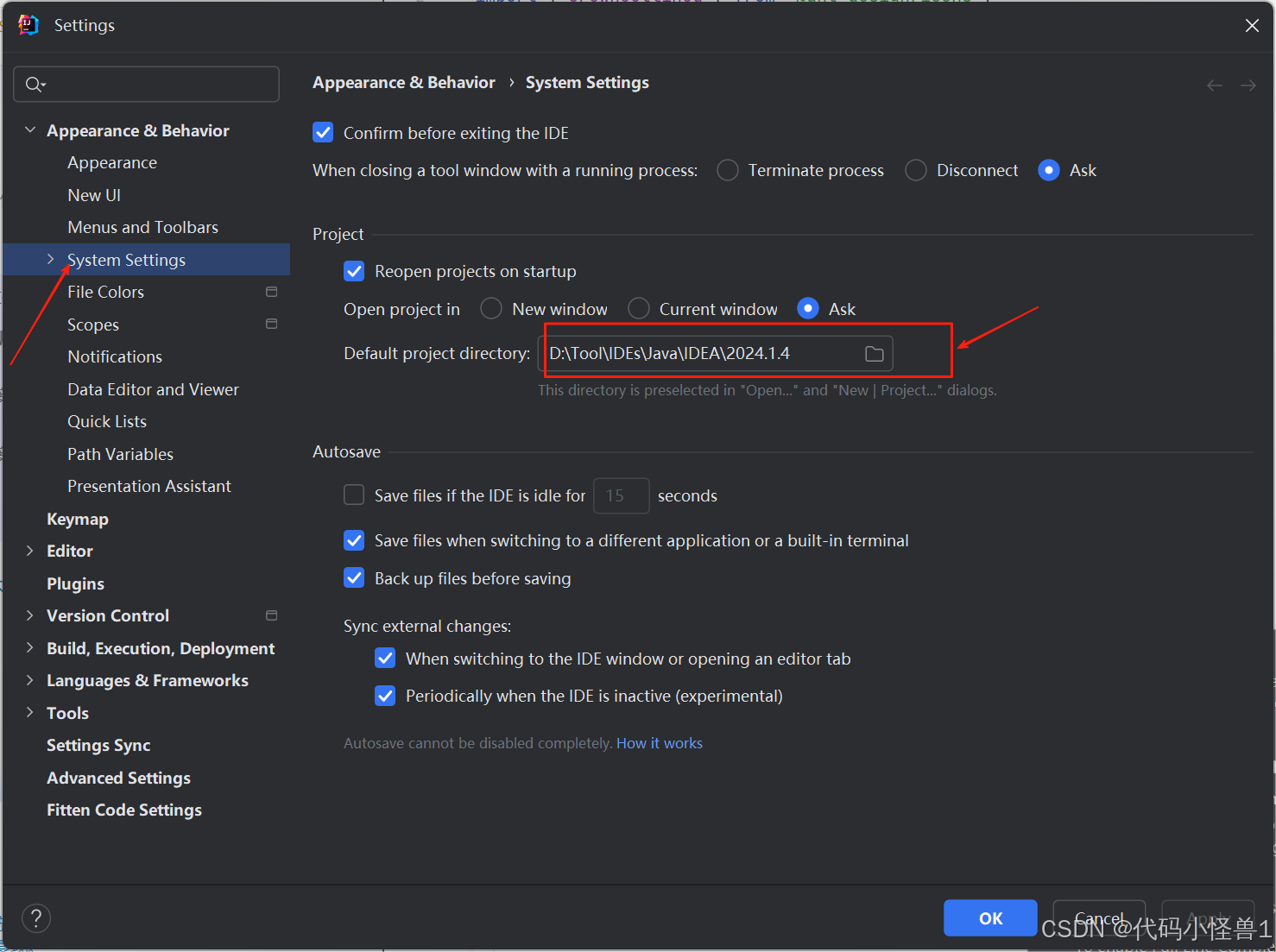The width and height of the screenshot is (1276, 952).
Task: Select the Disconnect radio option
Action: point(916,170)
